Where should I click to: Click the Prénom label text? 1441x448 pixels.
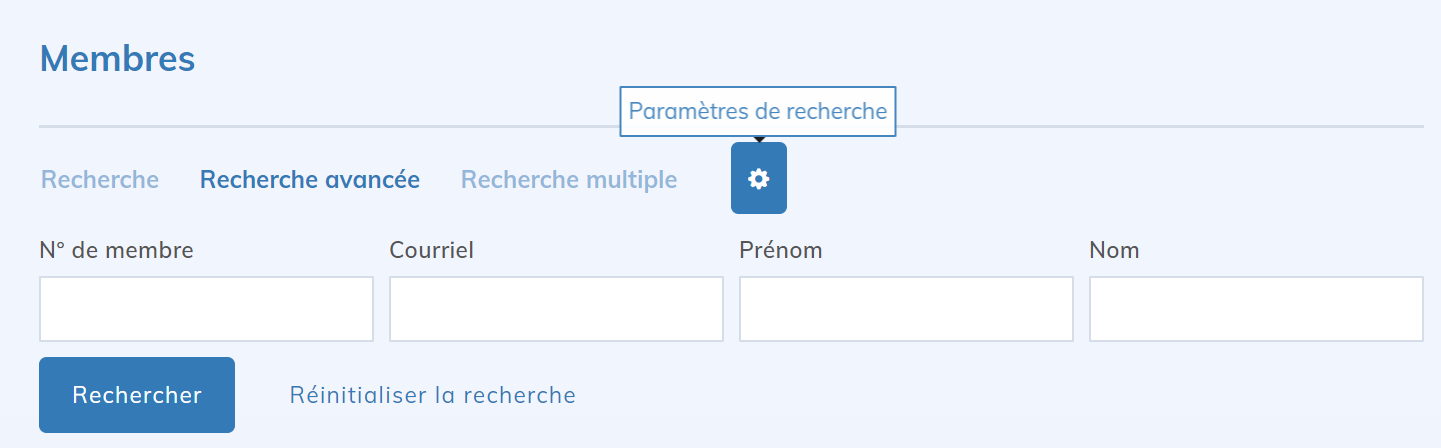tap(781, 250)
